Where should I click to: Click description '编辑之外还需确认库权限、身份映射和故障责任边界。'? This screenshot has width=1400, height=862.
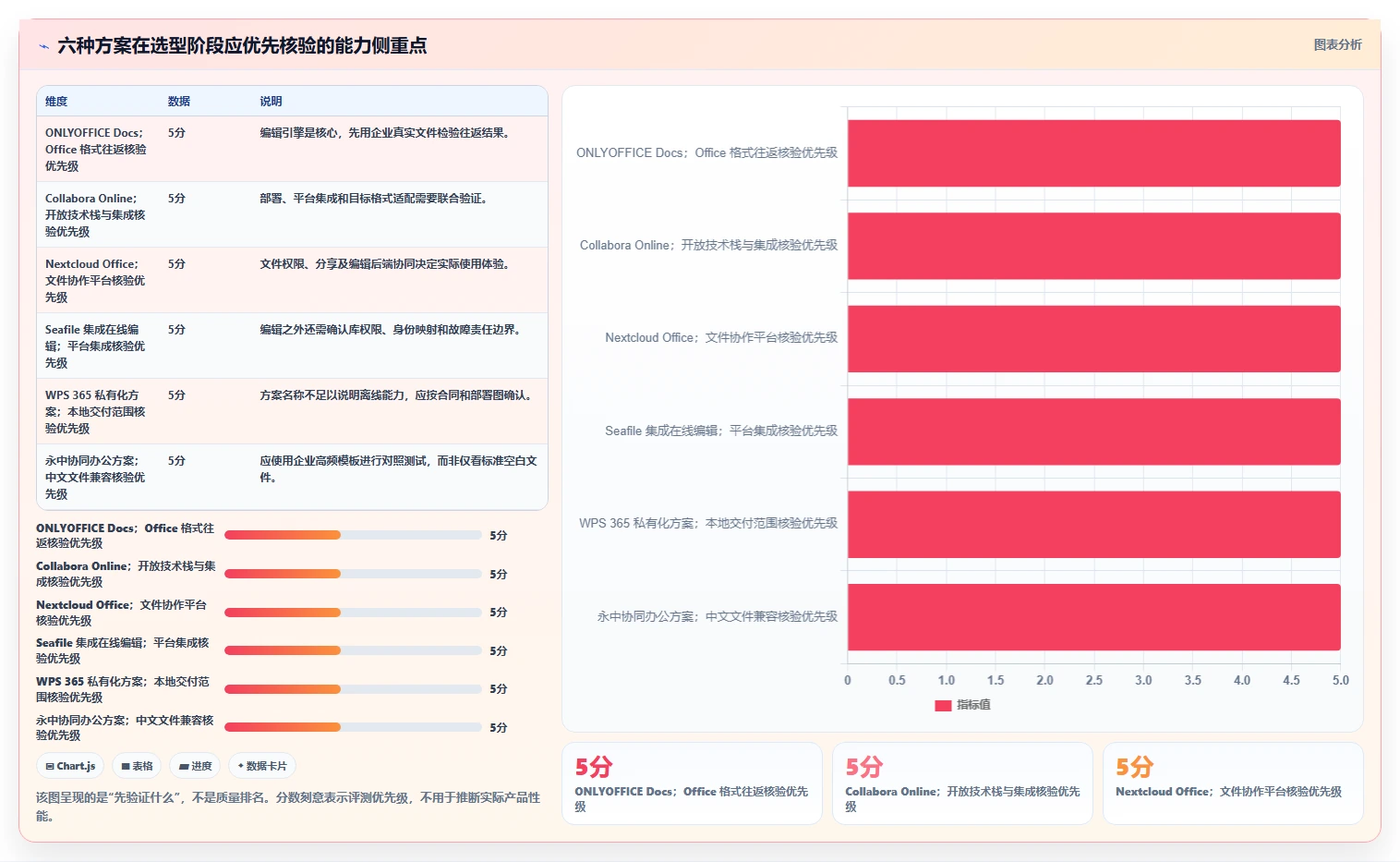(x=392, y=330)
